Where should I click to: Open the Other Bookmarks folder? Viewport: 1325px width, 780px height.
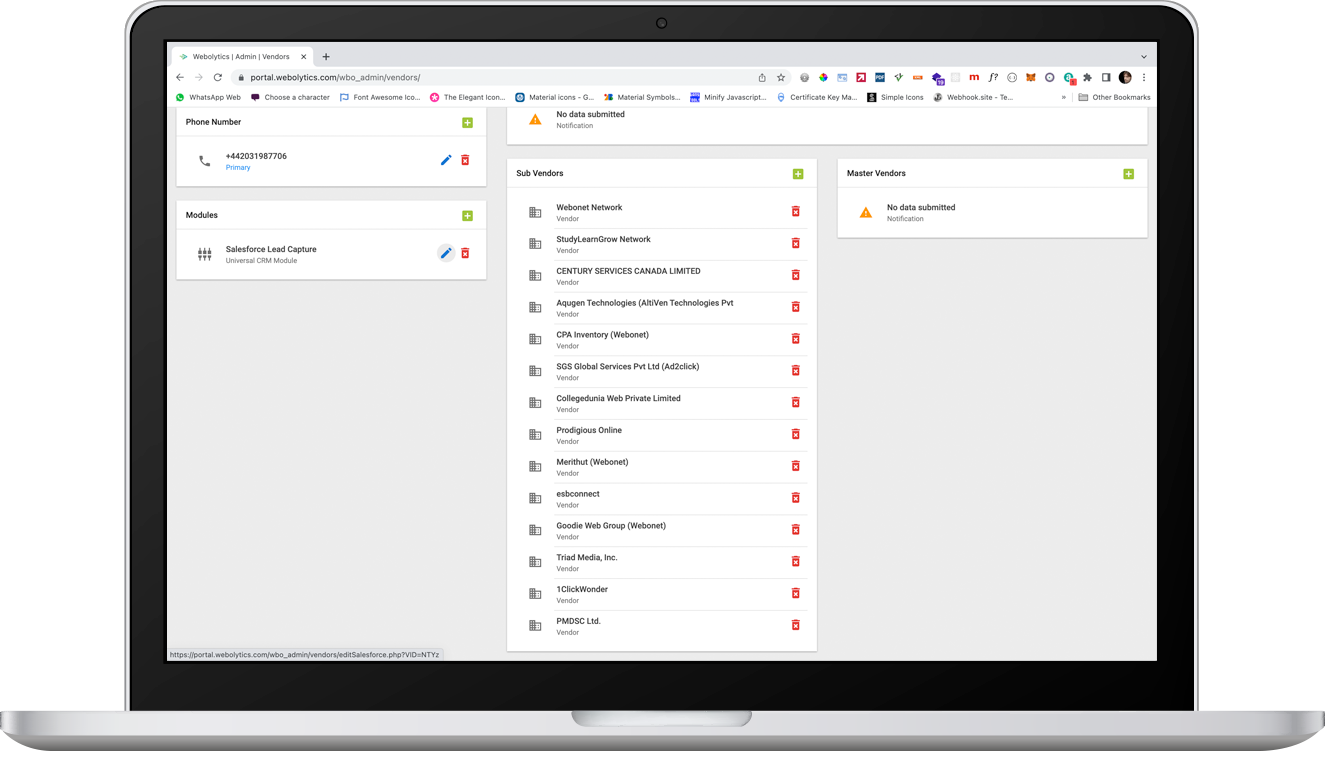tap(1113, 97)
